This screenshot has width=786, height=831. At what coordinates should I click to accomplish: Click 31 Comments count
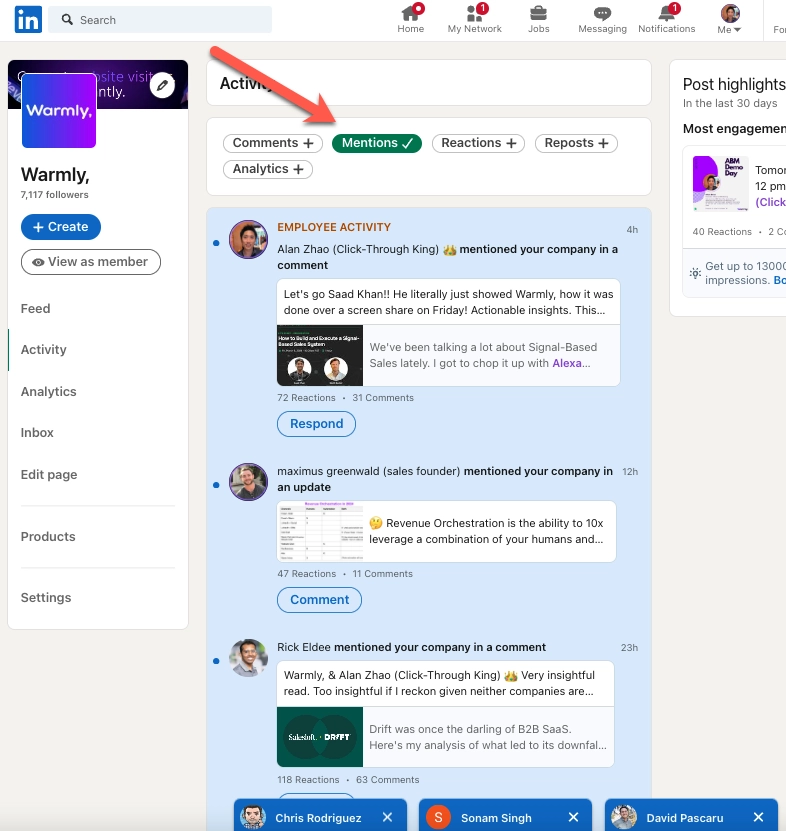click(x=383, y=397)
